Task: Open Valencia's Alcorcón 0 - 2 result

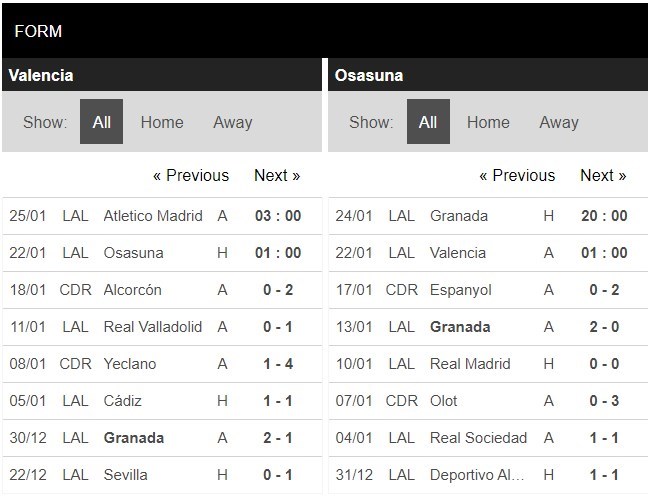Action: [x=278, y=290]
